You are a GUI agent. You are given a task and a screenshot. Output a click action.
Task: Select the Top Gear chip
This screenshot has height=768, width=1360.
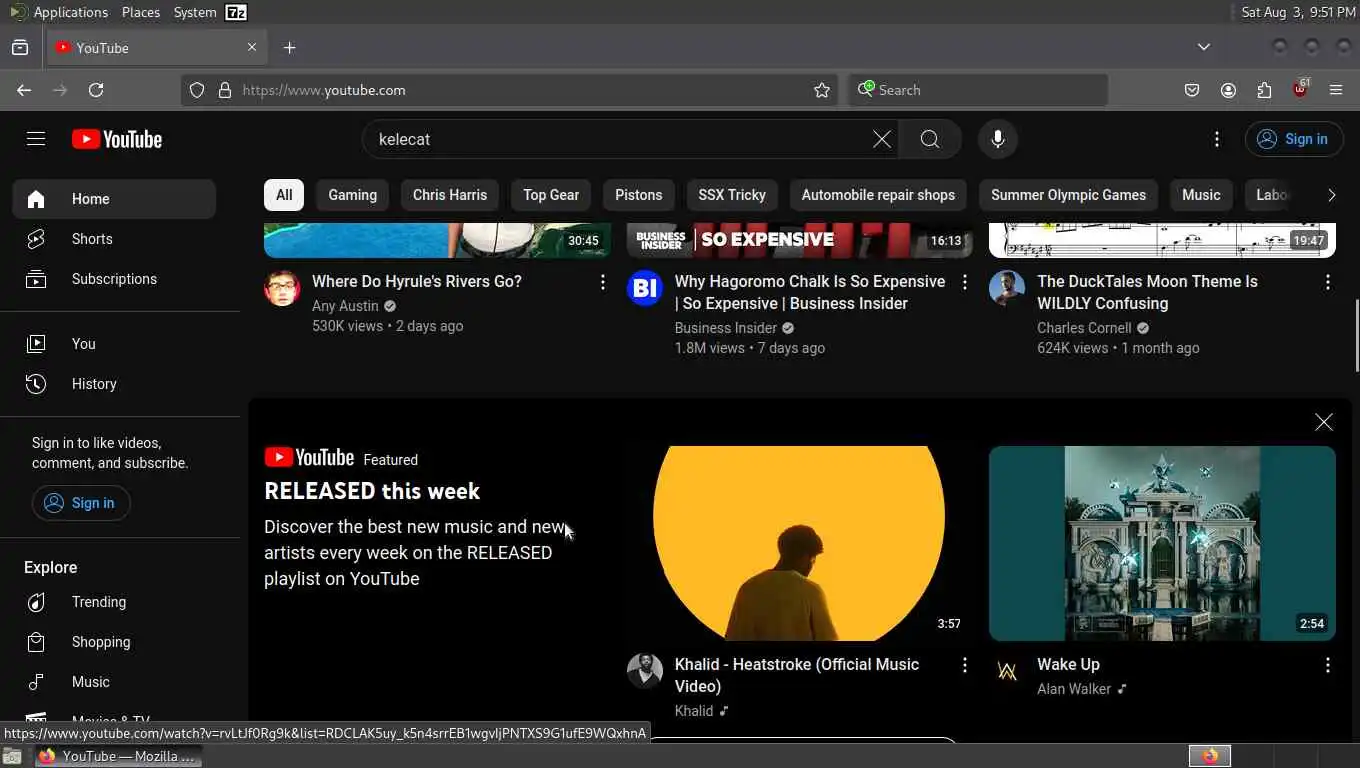click(x=551, y=195)
